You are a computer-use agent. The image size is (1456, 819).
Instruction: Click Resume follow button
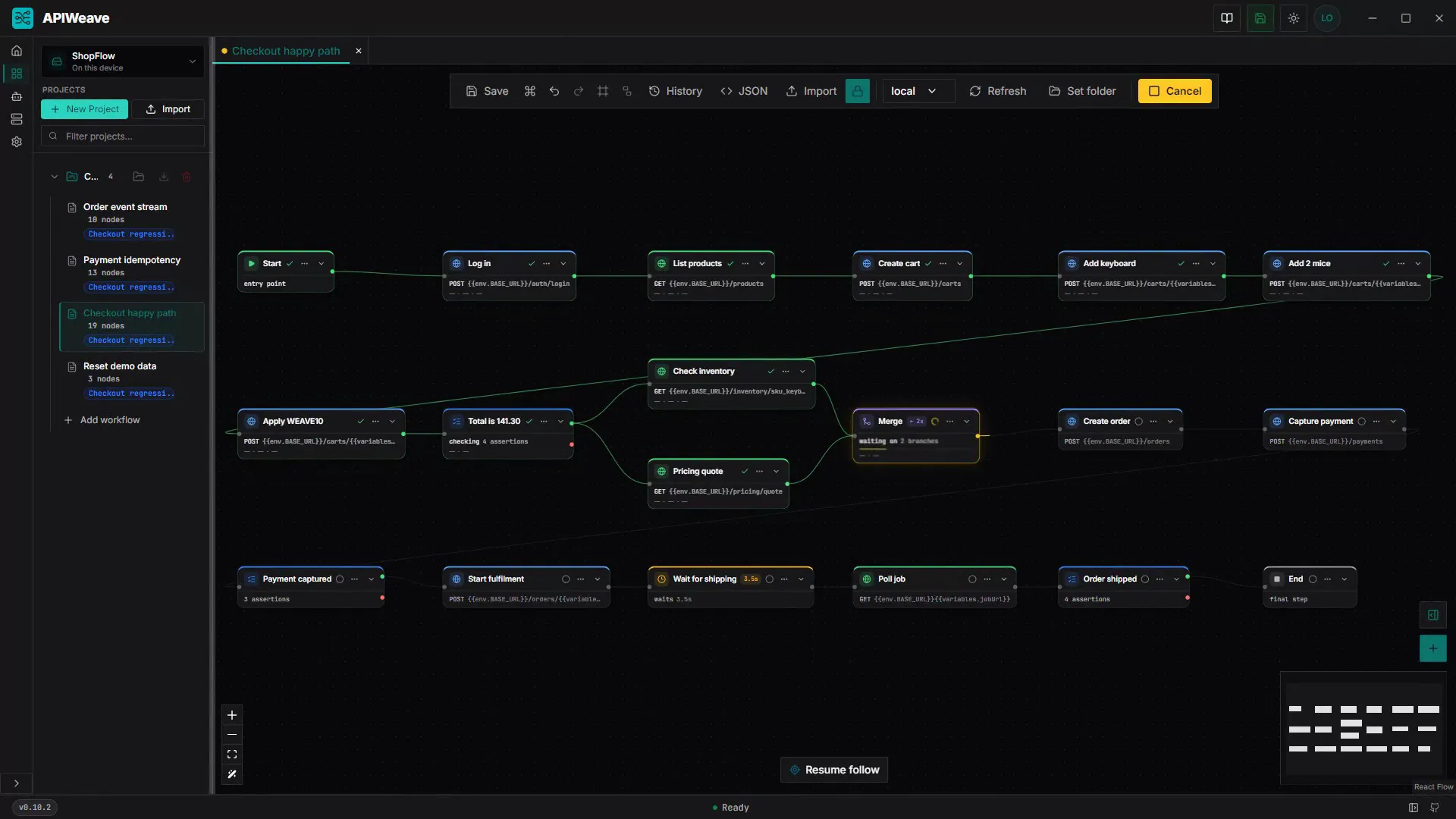point(834,770)
